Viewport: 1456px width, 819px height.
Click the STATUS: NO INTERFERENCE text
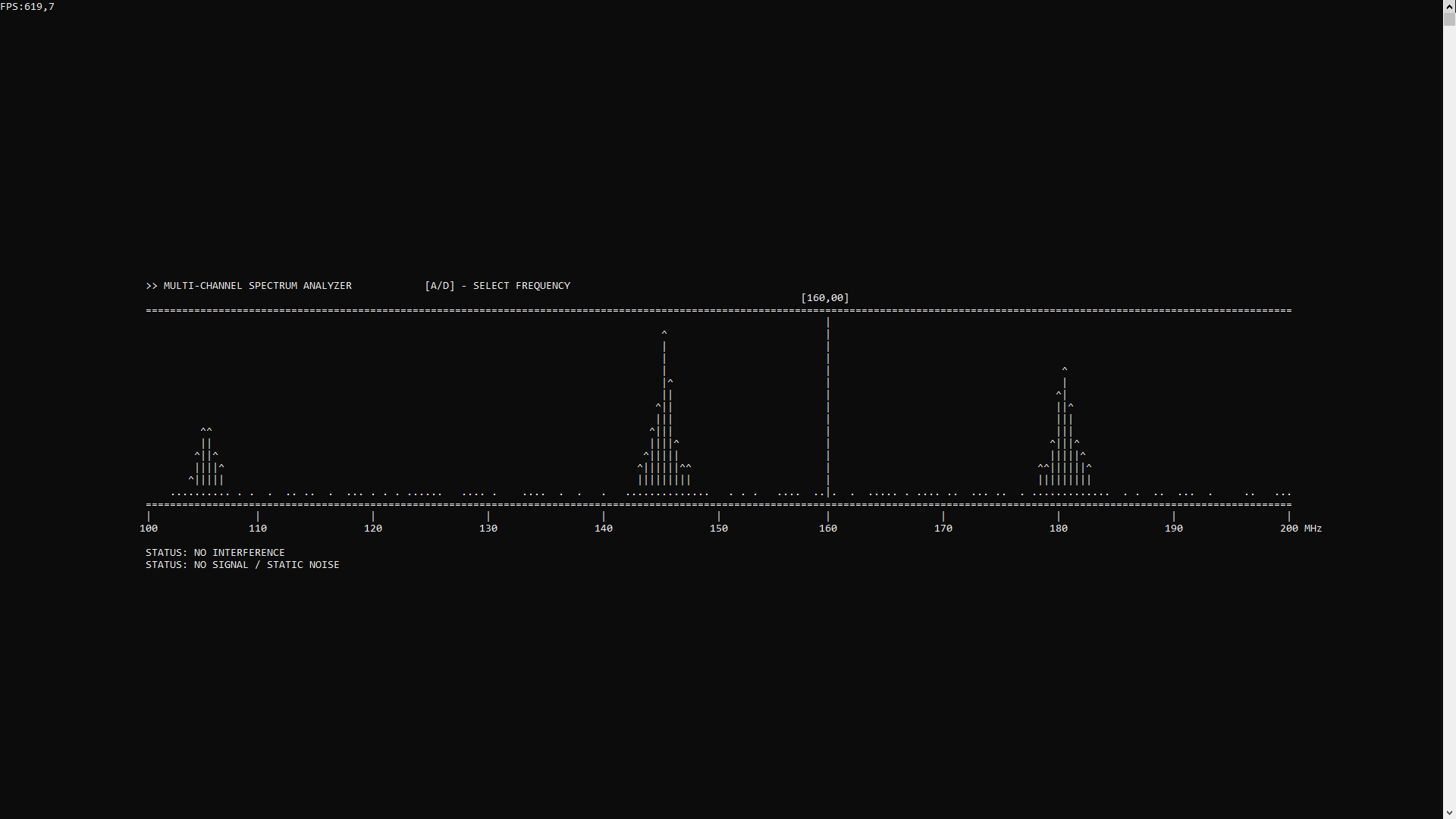(215, 553)
